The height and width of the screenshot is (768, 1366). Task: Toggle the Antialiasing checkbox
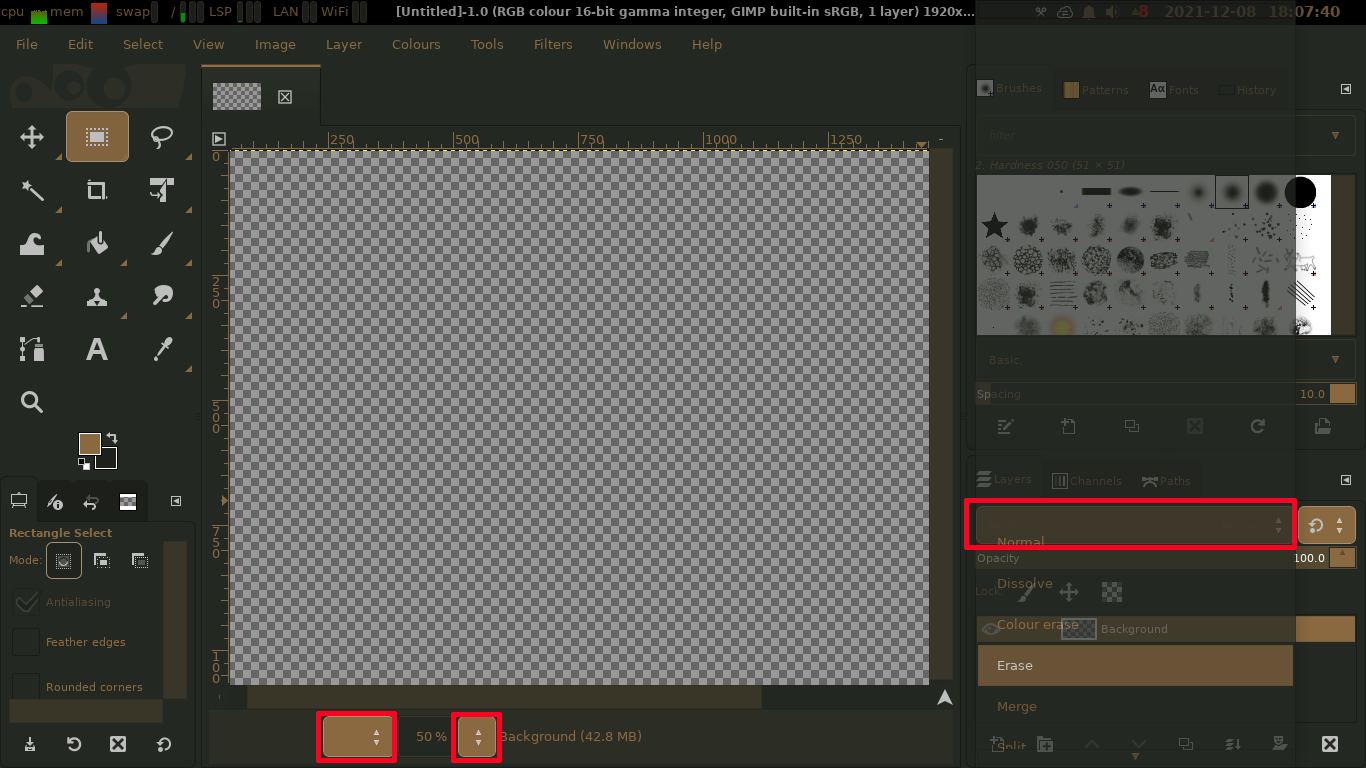26,602
